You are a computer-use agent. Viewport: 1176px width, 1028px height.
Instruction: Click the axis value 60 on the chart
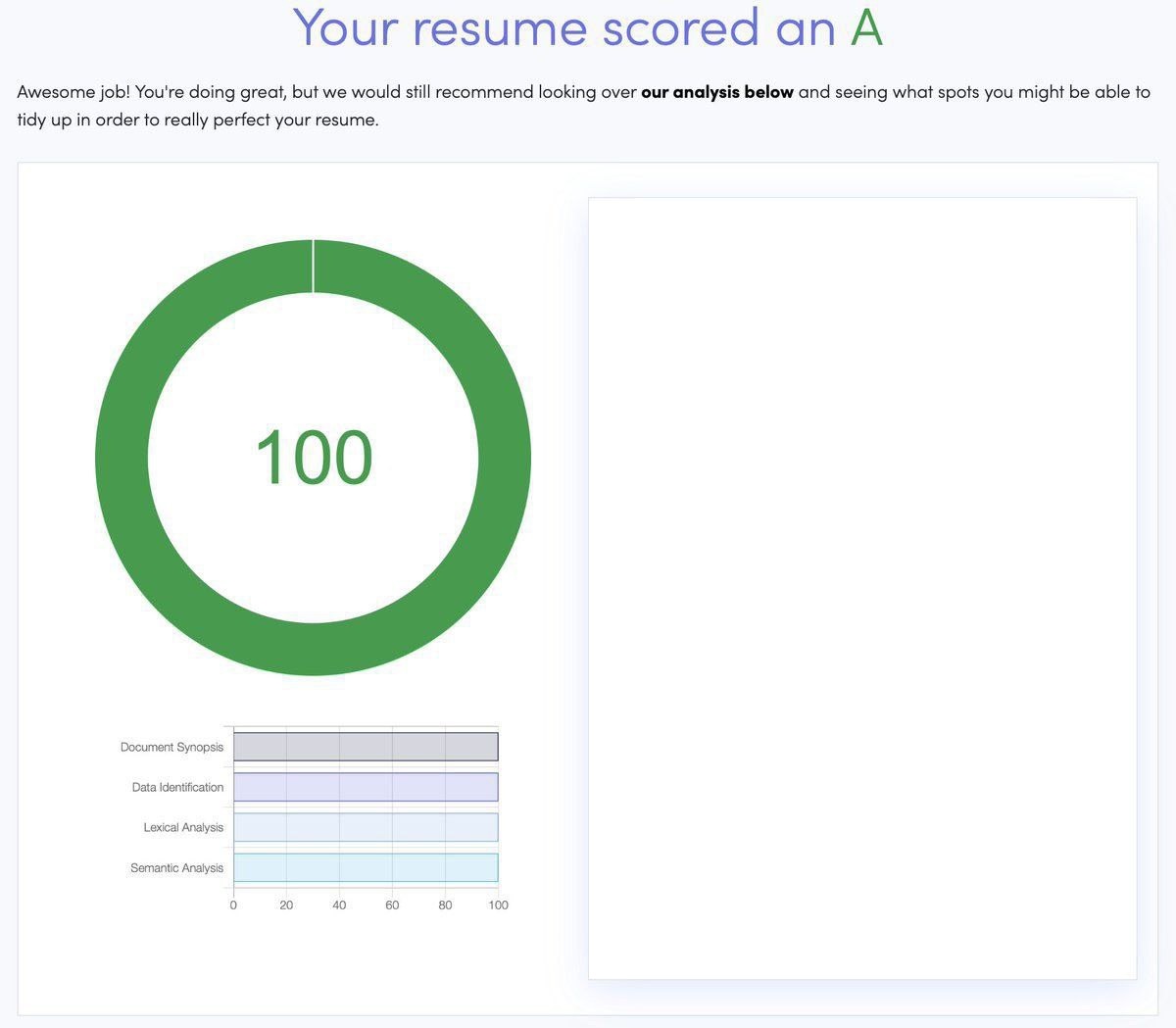pos(392,905)
